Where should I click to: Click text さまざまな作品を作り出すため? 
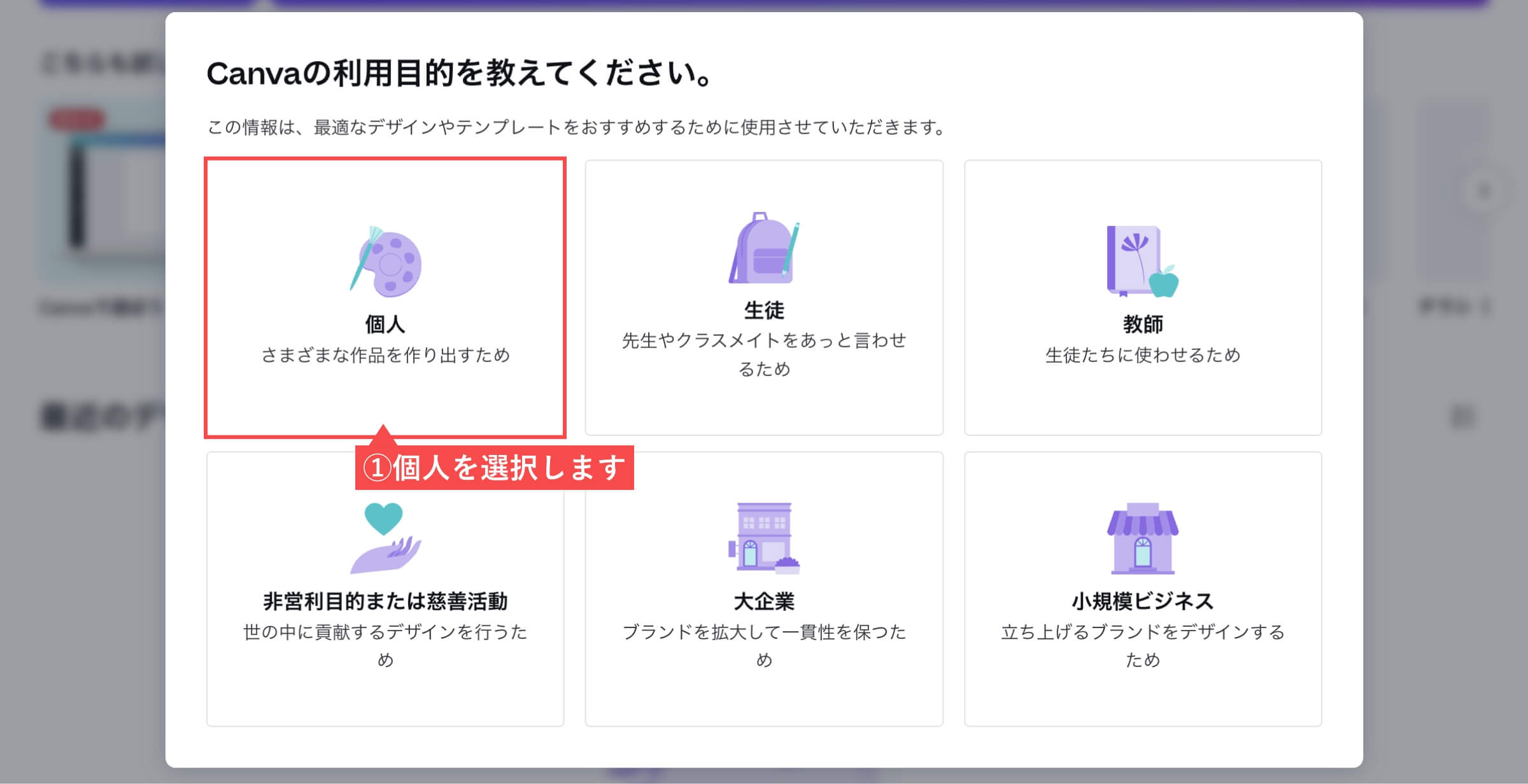pyautogui.click(x=385, y=355)
